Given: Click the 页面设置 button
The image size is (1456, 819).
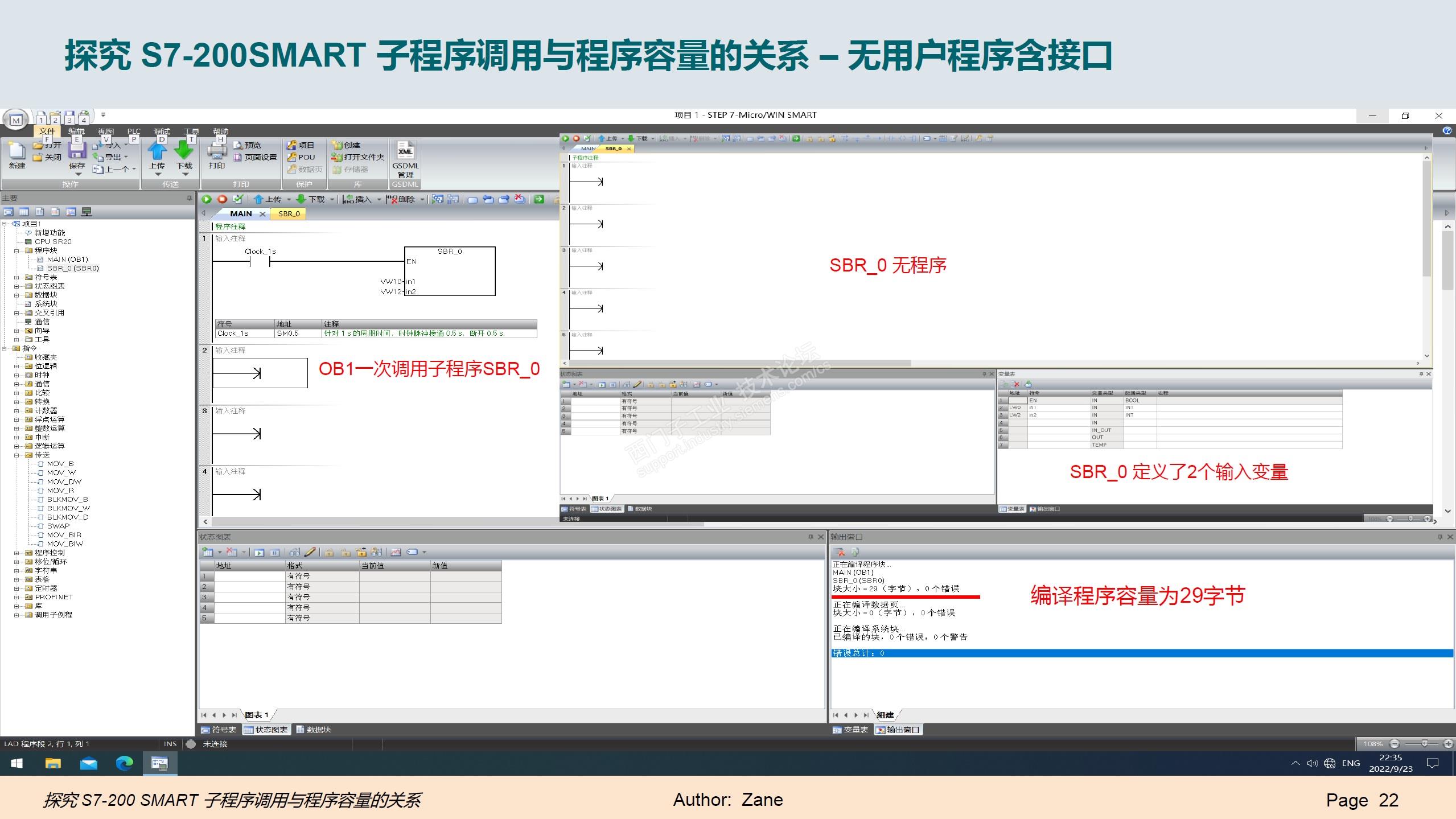Looking at the screenshot, I should [255, 157].
